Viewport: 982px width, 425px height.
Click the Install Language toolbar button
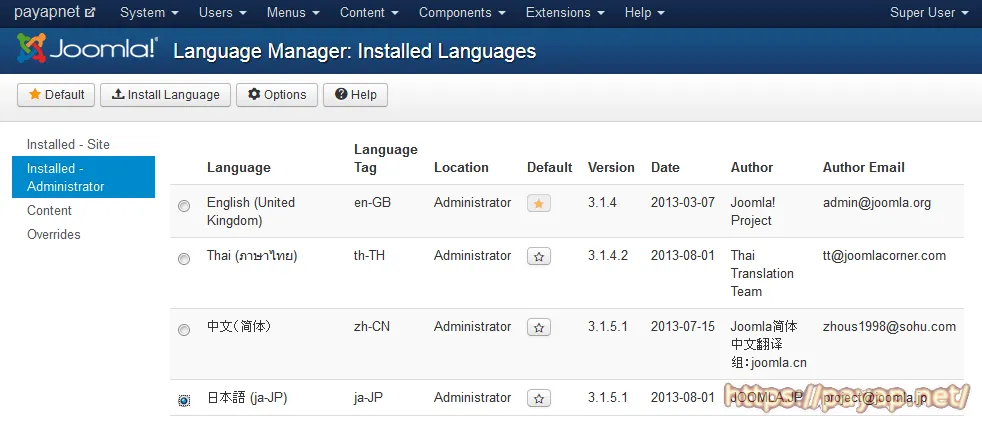point(166,95)
